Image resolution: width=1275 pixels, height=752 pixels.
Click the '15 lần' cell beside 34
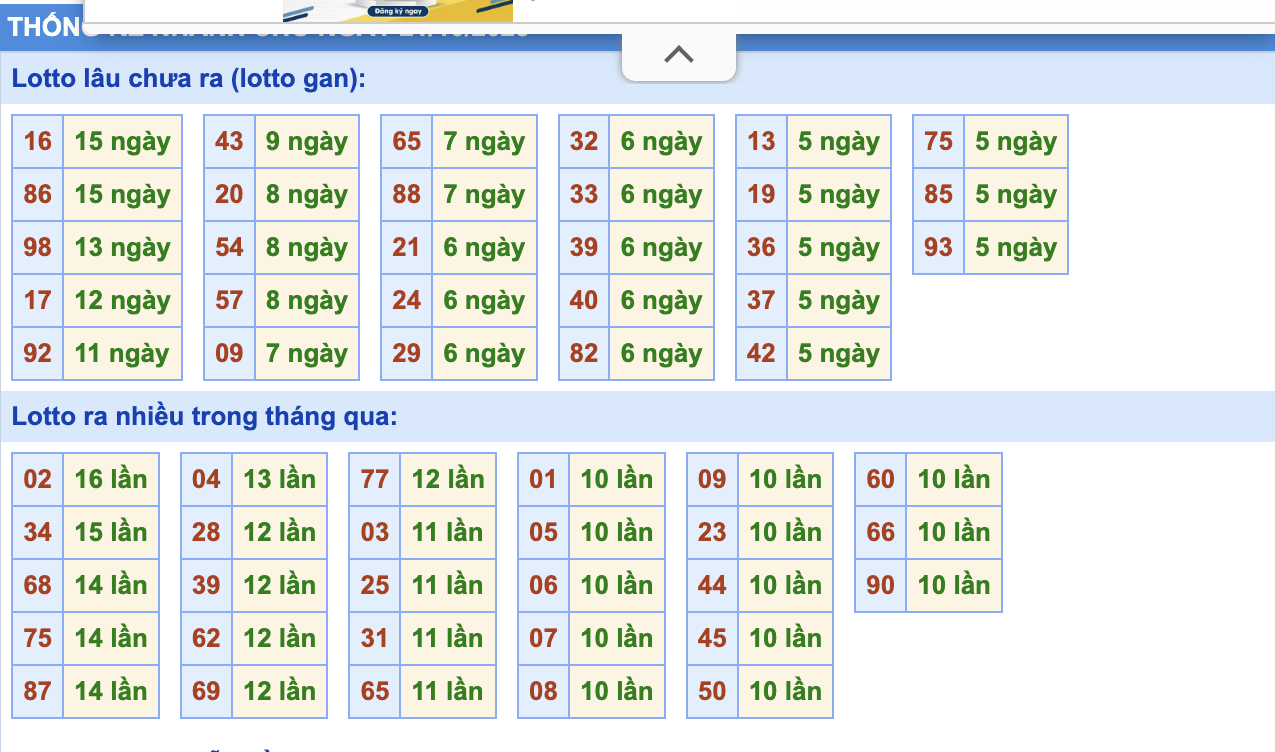[x=111, y=533]
